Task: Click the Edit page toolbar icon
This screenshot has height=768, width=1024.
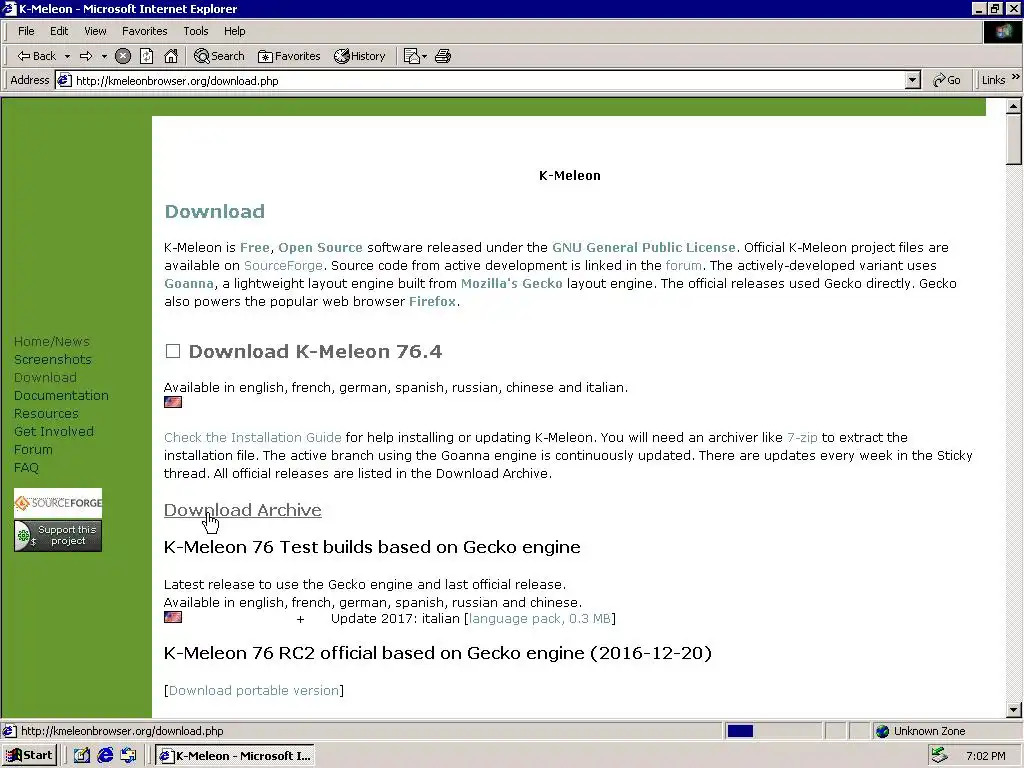Action: point(411,56)
